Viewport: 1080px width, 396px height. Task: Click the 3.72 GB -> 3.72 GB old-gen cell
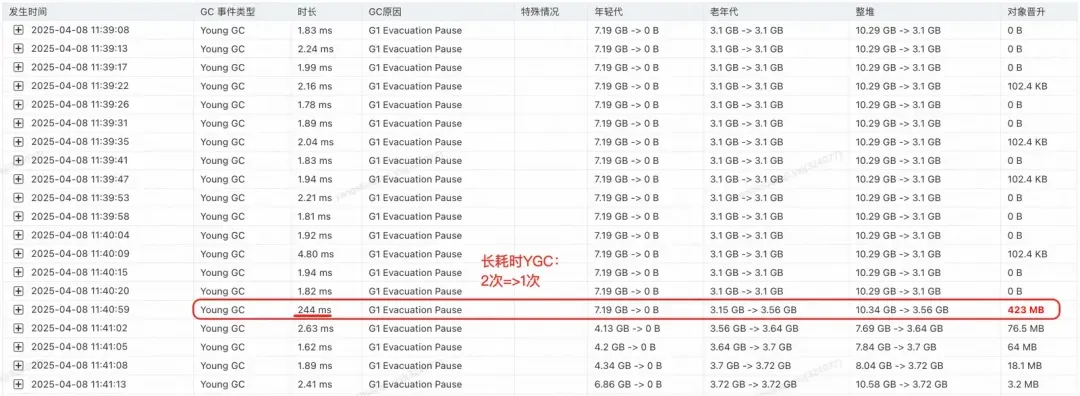coord(754,384)
